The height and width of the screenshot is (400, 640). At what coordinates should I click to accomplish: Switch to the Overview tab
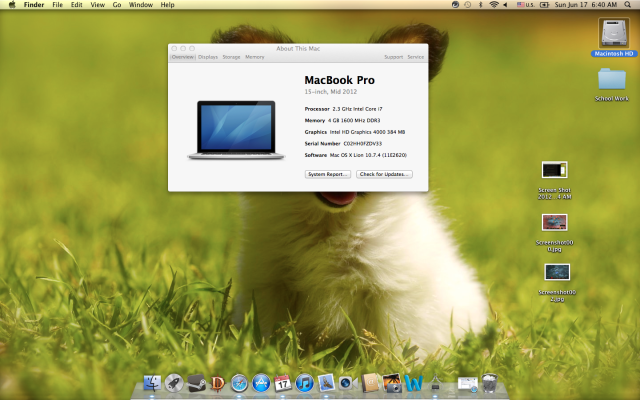182,57
